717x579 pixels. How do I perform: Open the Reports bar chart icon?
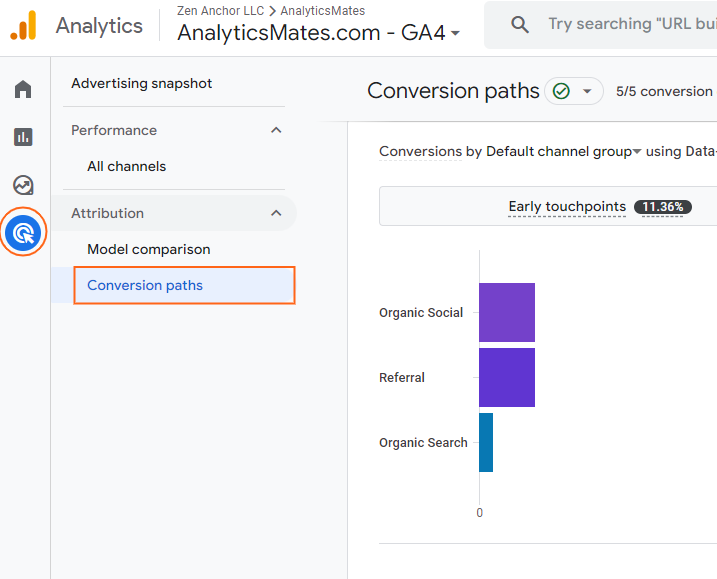click(x=23, y=137)
